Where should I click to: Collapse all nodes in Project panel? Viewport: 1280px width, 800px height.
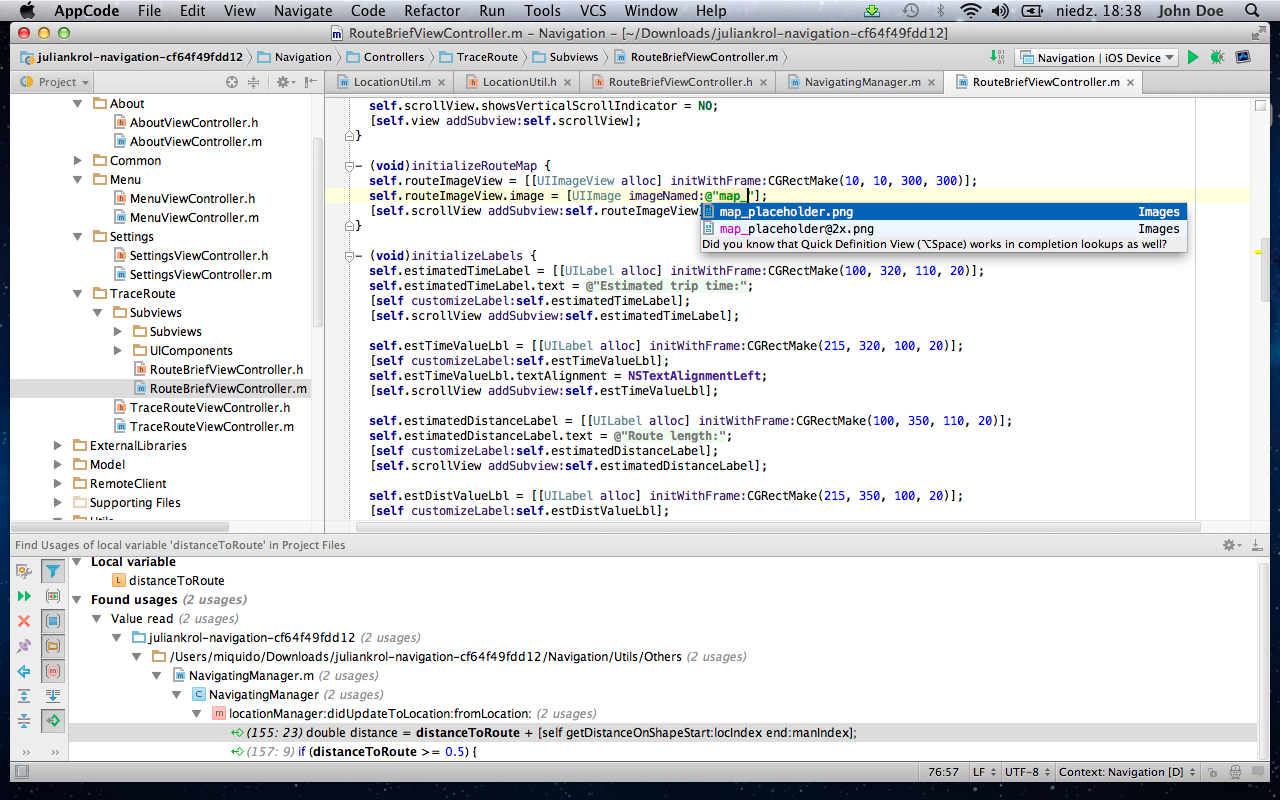click(x=253, y=82)
